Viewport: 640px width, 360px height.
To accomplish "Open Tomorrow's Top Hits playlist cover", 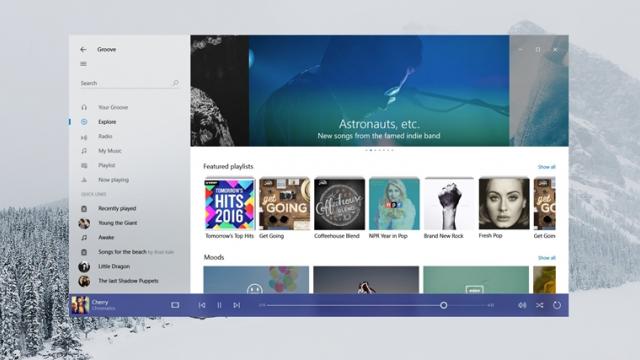I will click(229, 204).
